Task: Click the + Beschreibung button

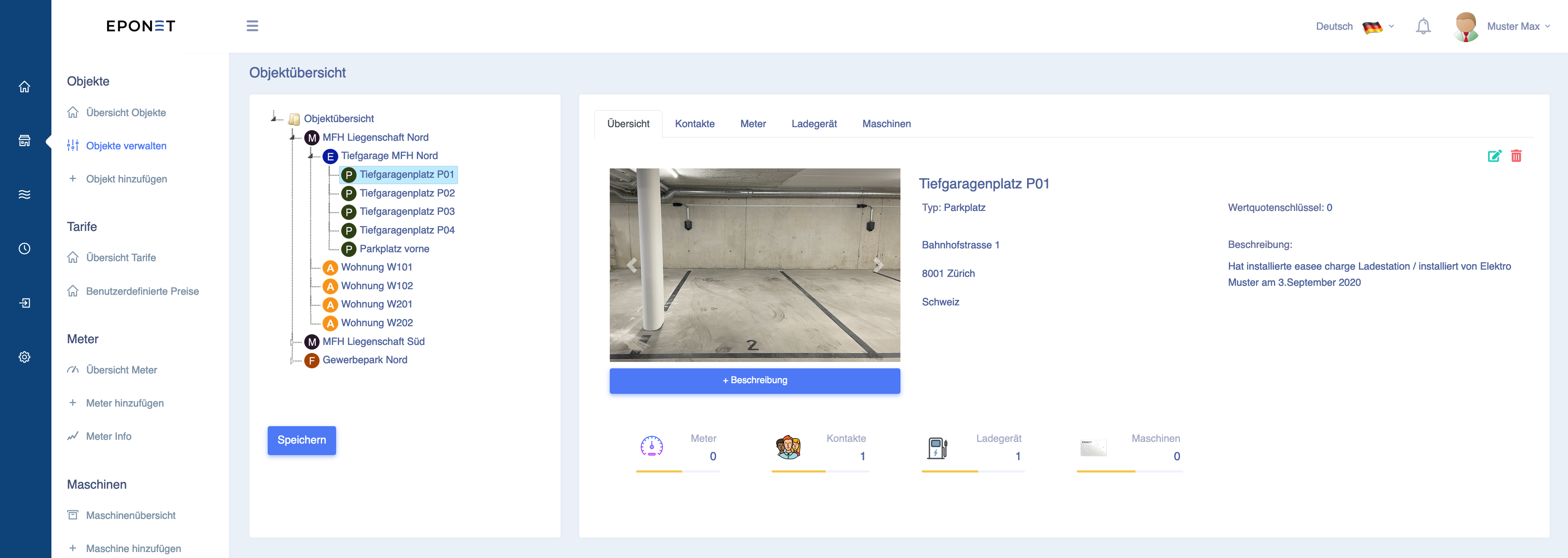Action: [755, 380]
